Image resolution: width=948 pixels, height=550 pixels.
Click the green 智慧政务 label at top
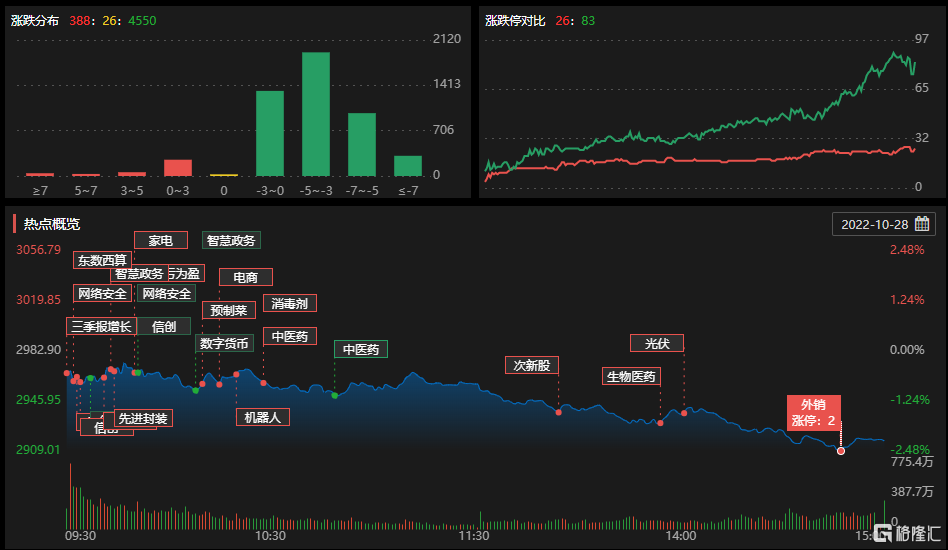tap(231, 241)
